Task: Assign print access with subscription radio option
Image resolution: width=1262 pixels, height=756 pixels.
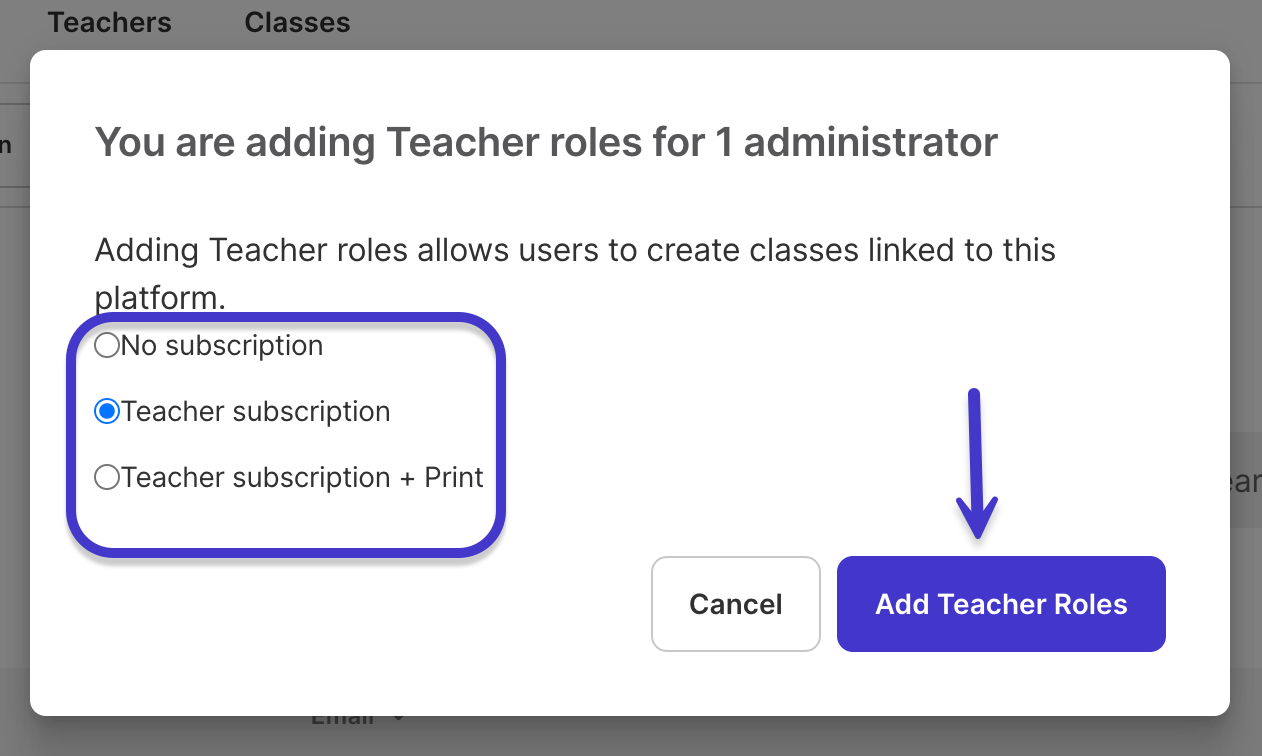Action: tap(106, 477)
